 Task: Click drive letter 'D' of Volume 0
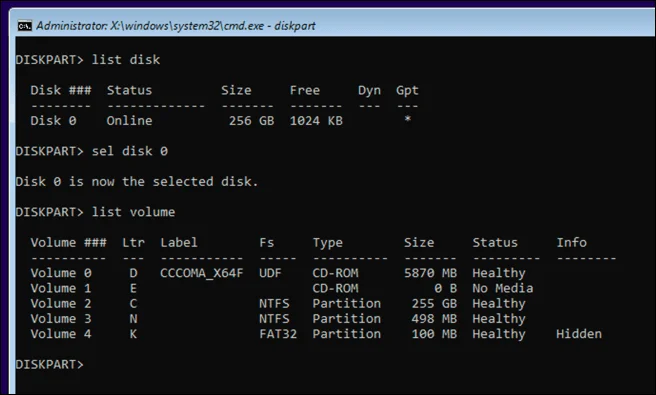133,273
